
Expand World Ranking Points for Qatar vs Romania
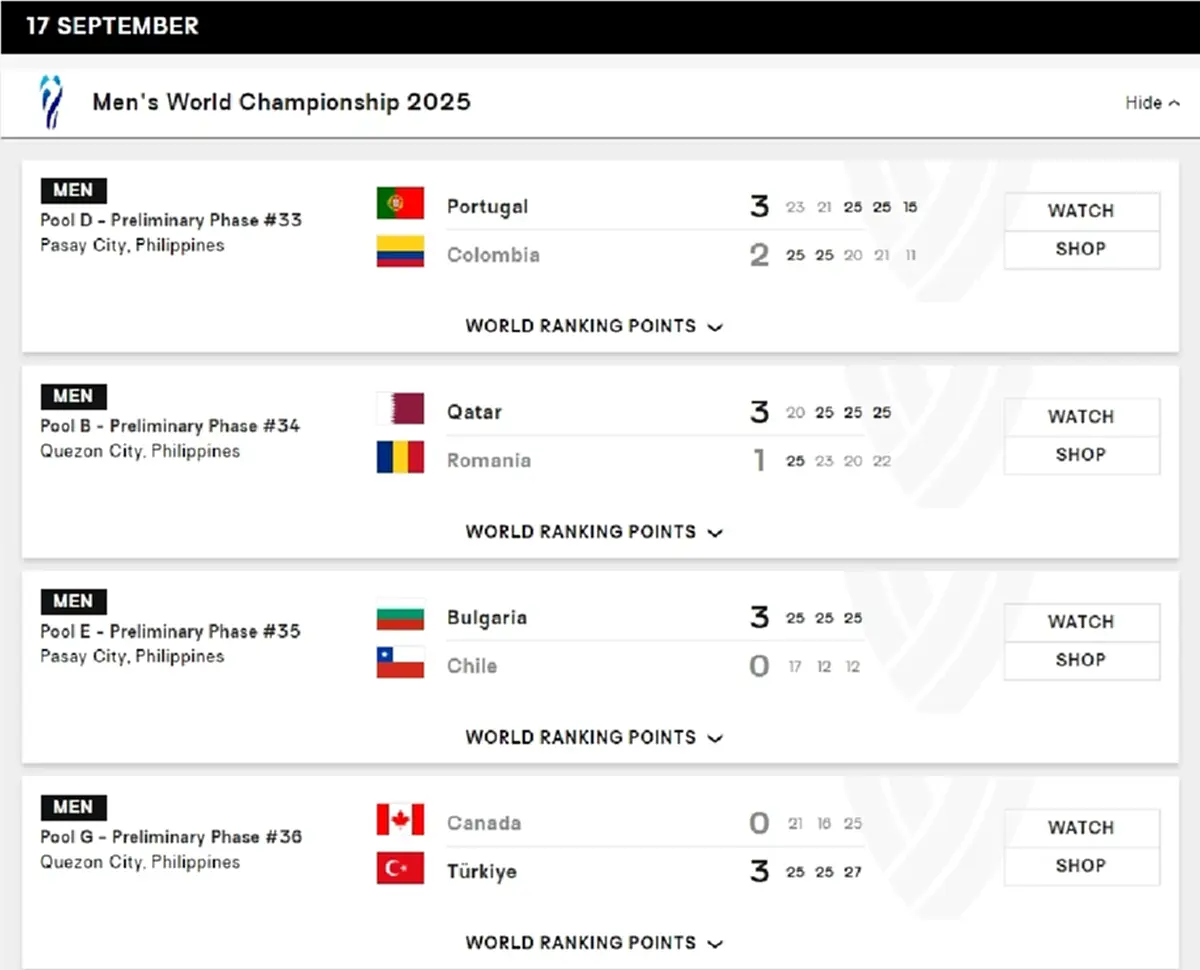click(594, 532)
